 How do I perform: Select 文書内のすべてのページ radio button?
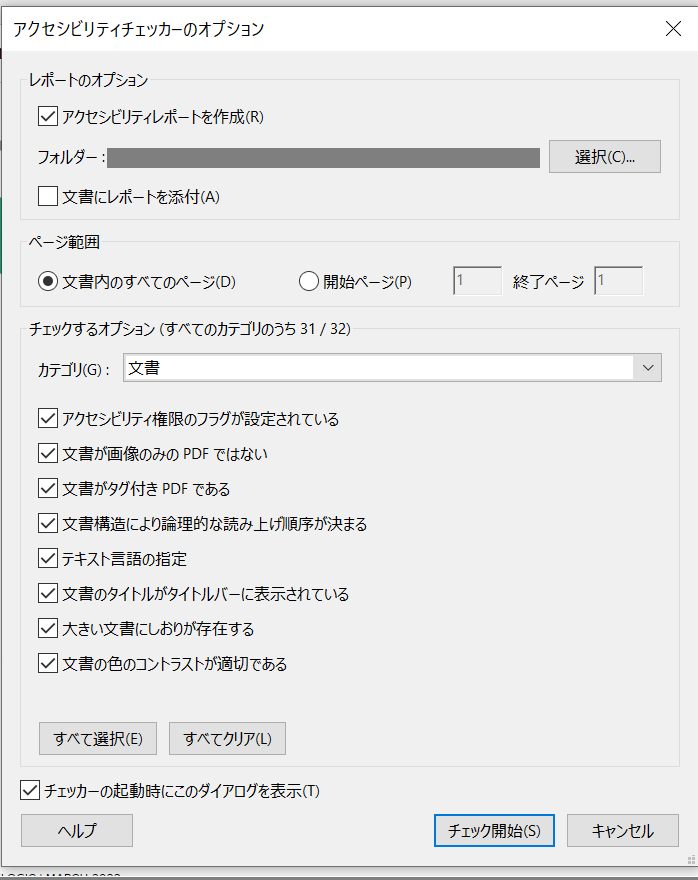[48, 281]
